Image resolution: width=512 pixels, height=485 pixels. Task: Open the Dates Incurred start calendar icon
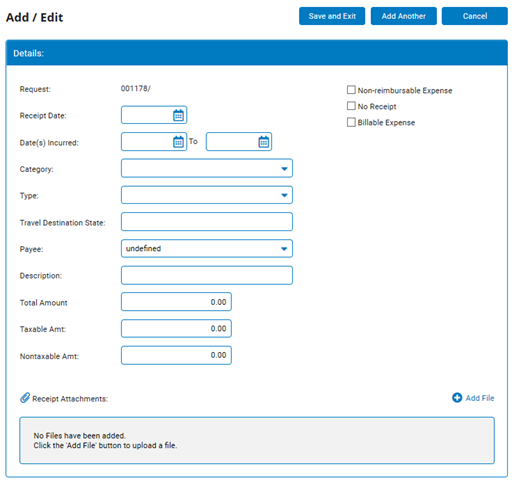tap(178, 142)
